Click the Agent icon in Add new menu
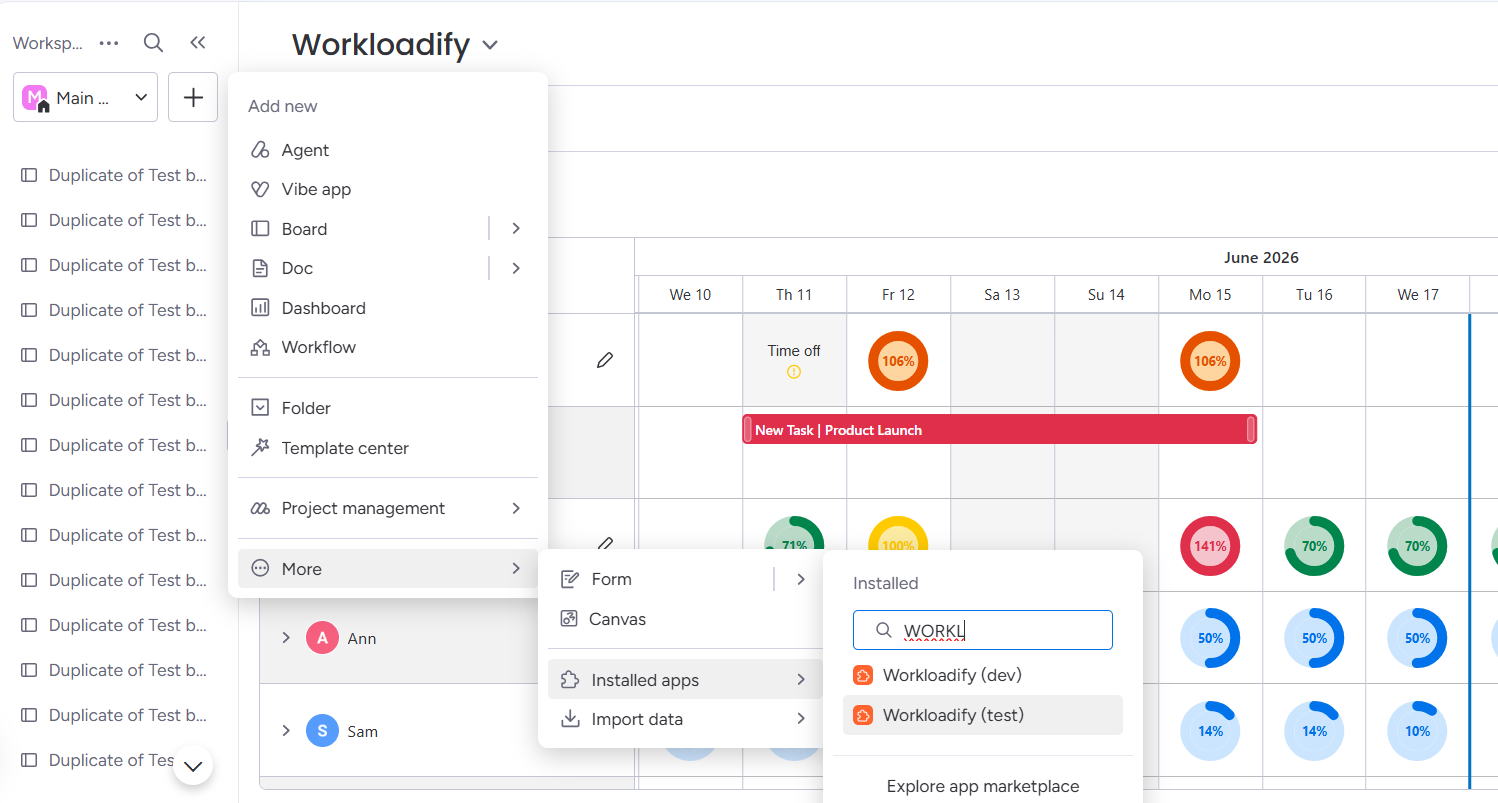The image size is (1498, 803). (260, 150)
